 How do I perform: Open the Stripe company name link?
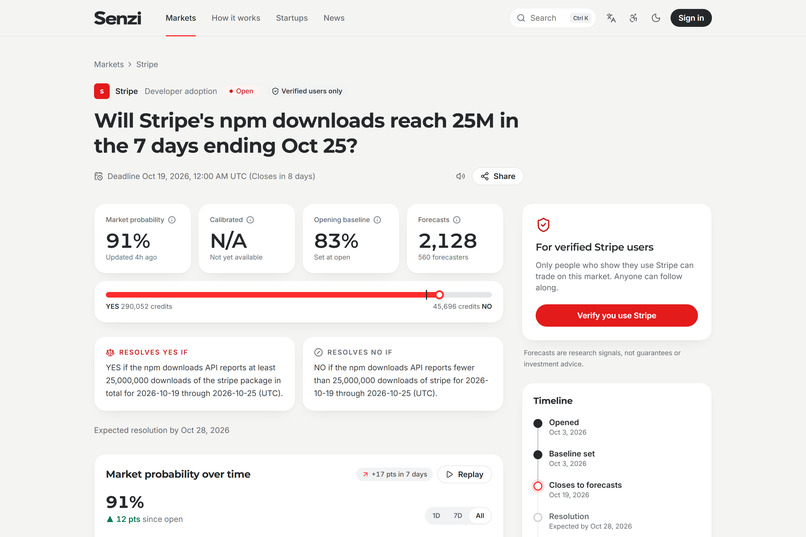coord(126,91)
